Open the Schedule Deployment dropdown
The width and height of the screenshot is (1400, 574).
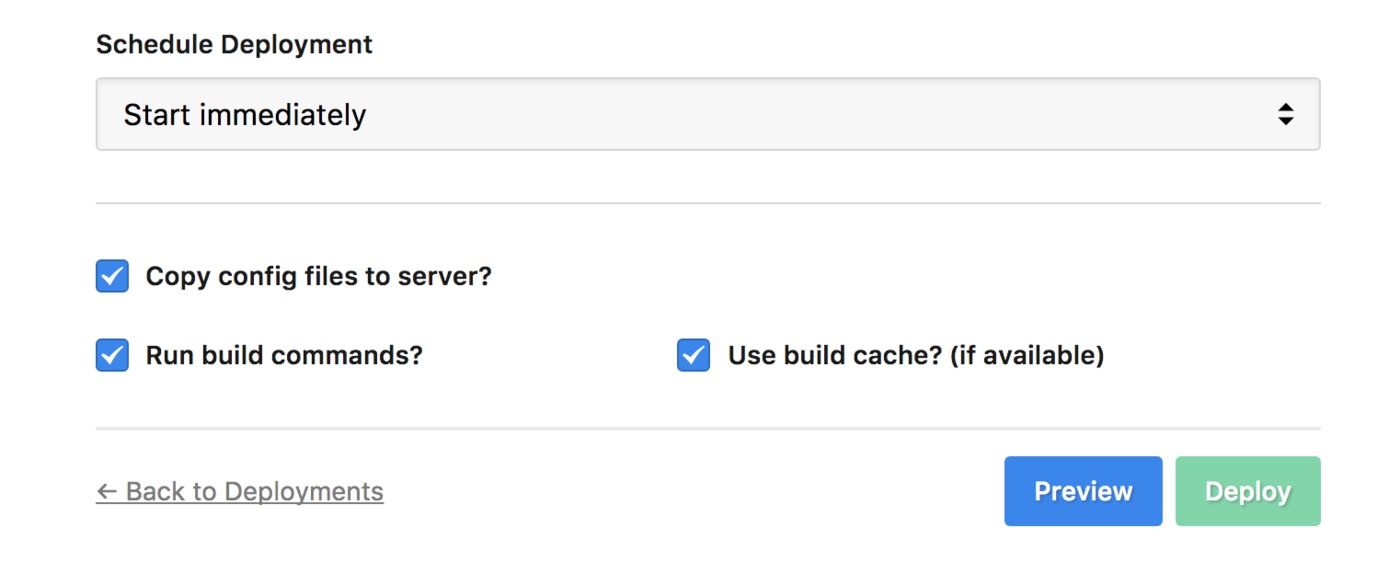click(708, 114)
